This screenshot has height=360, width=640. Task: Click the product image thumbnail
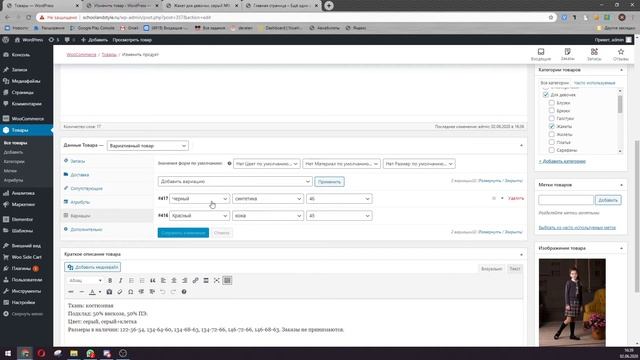pos(572,302)
